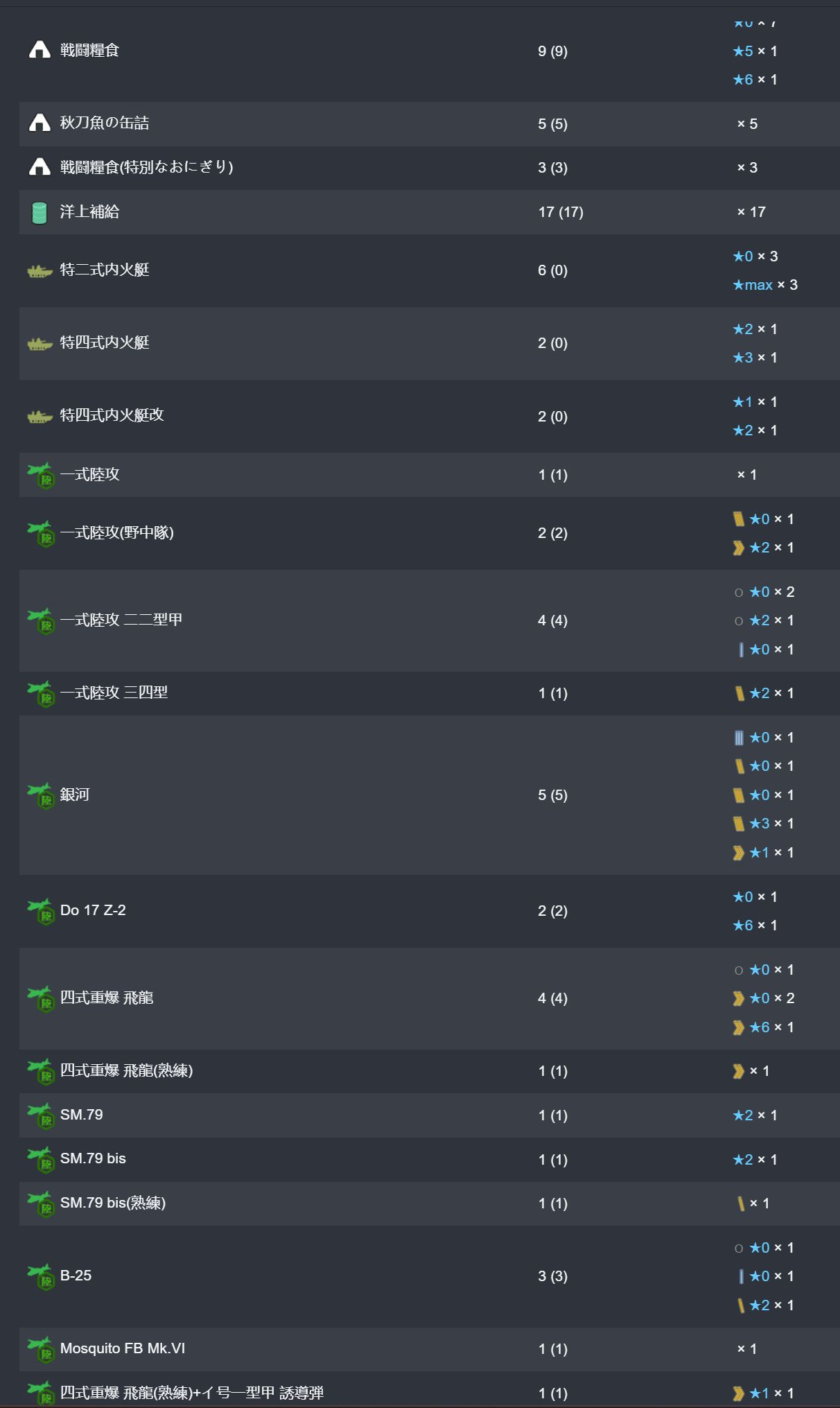Click the ★max × 3 entry for 特二式内火艇
840x1408 pixels.
[x=765, y=285]
